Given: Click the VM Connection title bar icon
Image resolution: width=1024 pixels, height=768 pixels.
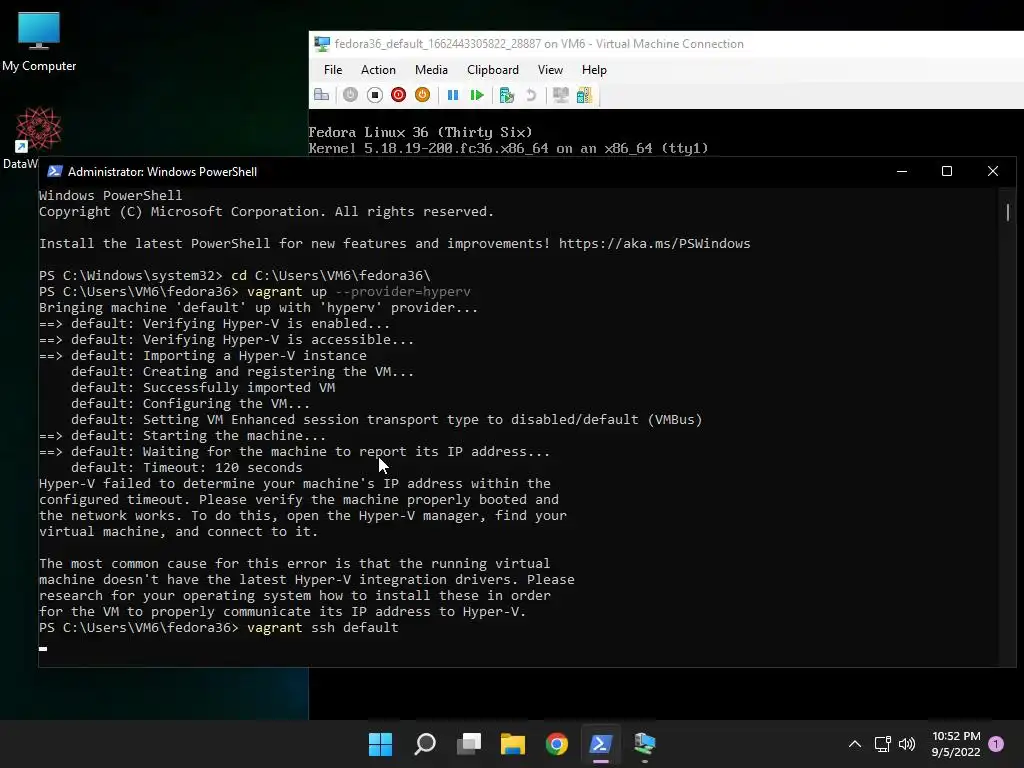Looking at the screenshot, I should (322, 44).
